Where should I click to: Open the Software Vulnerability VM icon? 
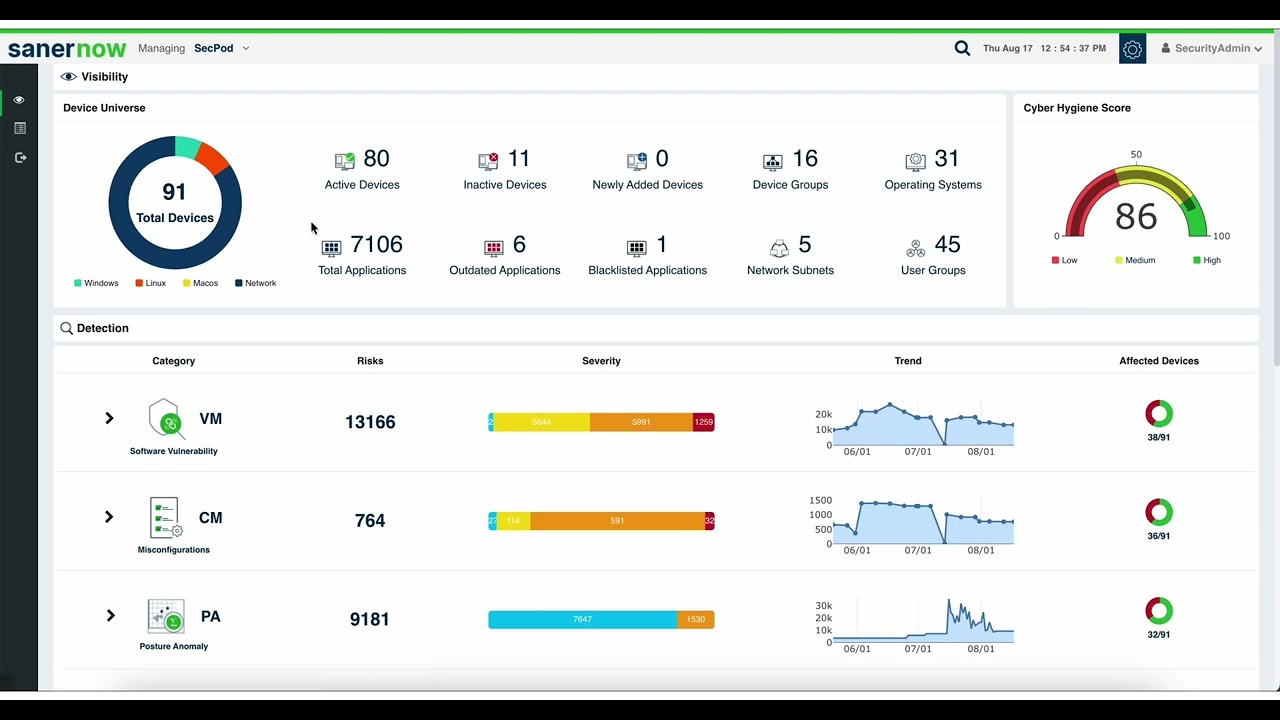pos(166,419)
